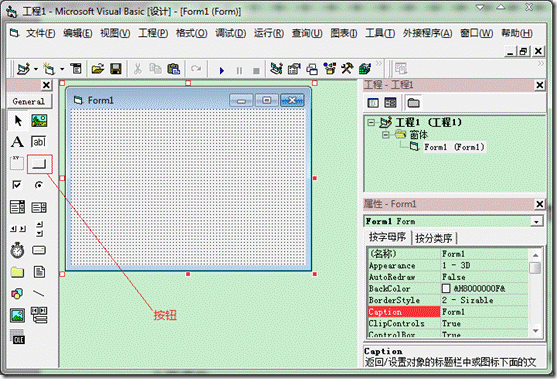Image resolution: width=557 pixels, height=379 pixels.
Task: Select the BorderStyle property row
Action: 448,300
